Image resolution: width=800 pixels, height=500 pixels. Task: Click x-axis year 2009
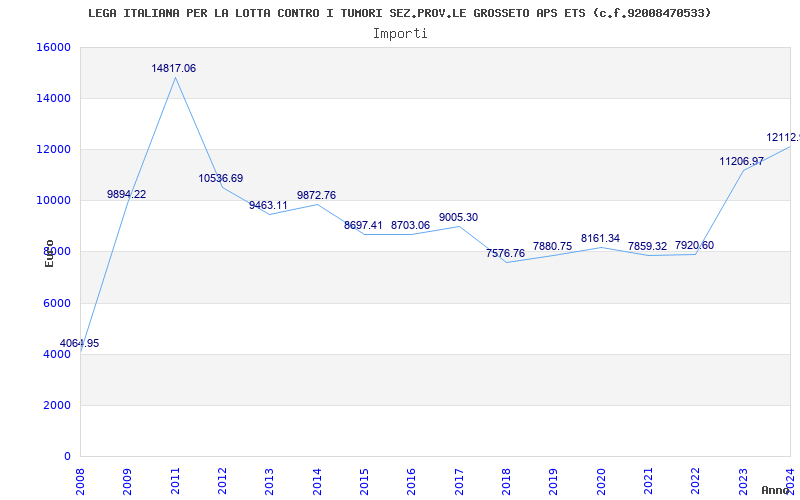click(x=128, y=482)
